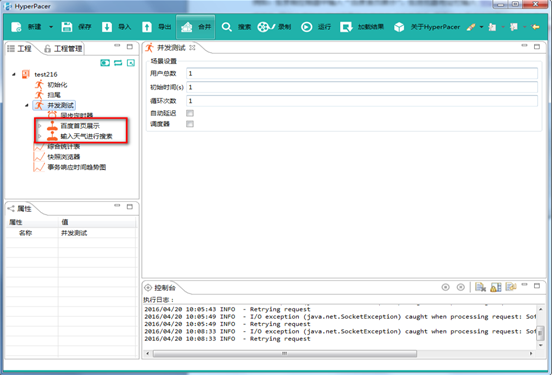
Task: Click the yellow back arrow toolbar icon
Action: pos(535,27)
